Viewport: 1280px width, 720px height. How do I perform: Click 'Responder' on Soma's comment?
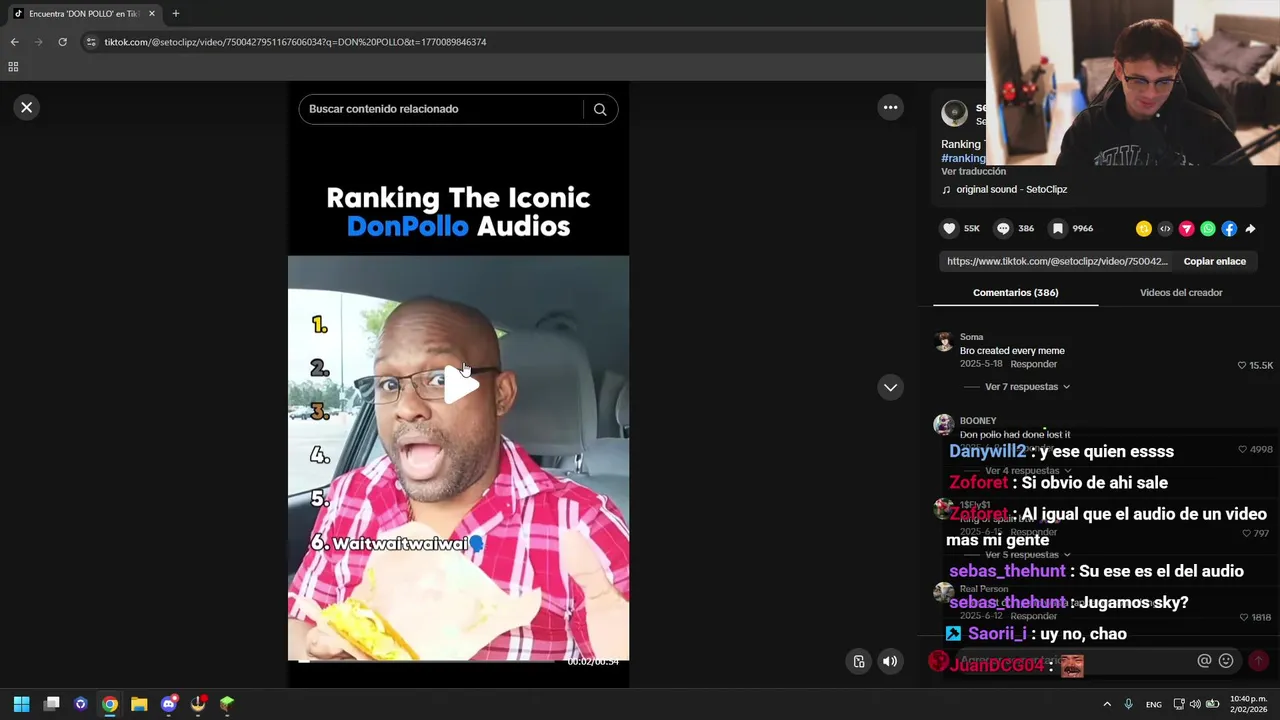[1033, 364]
